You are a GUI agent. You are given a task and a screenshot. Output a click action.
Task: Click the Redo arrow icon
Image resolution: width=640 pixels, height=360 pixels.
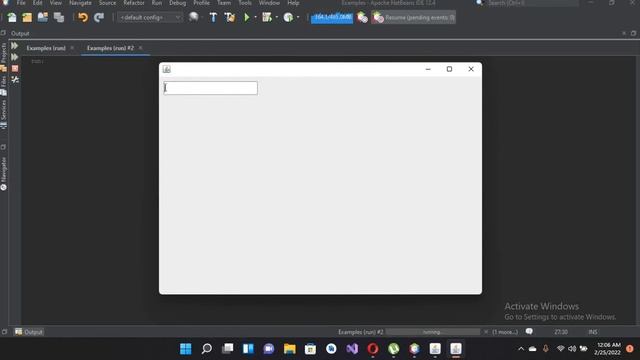coord(99,17)
